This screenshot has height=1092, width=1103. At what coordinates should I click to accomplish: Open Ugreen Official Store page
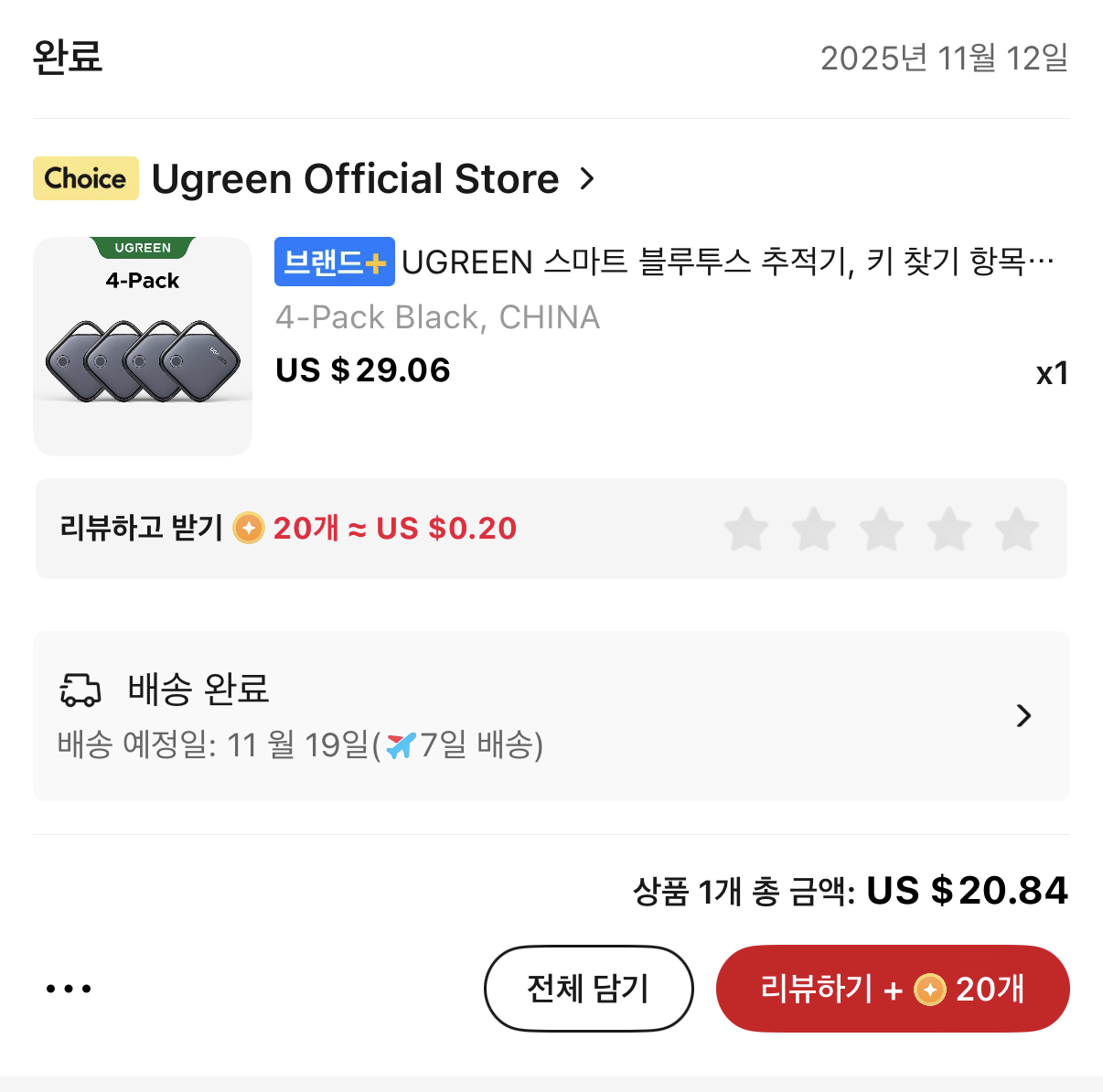[355, 178]
